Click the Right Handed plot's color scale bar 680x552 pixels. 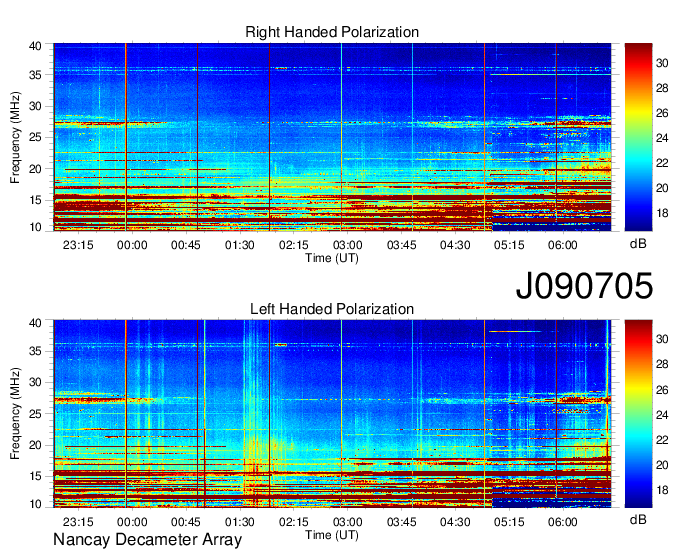click(638, 137)
